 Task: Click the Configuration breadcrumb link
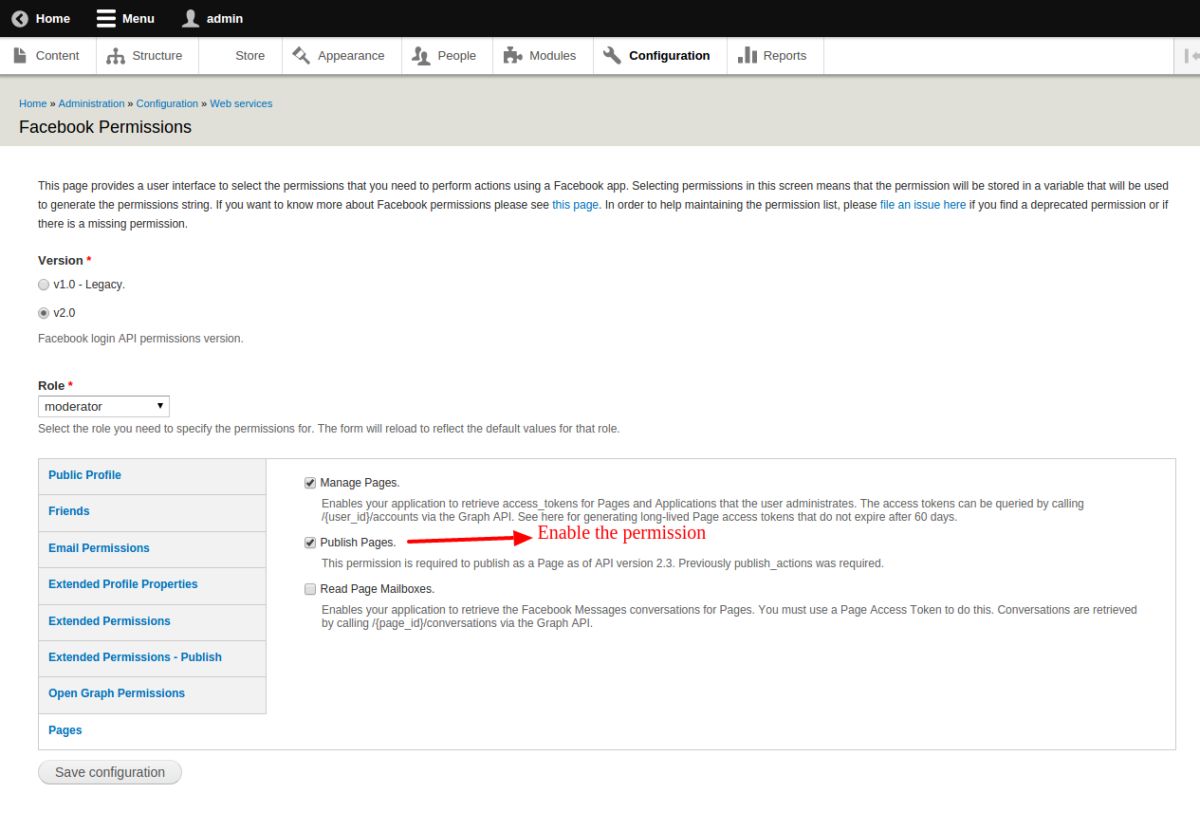167,103
